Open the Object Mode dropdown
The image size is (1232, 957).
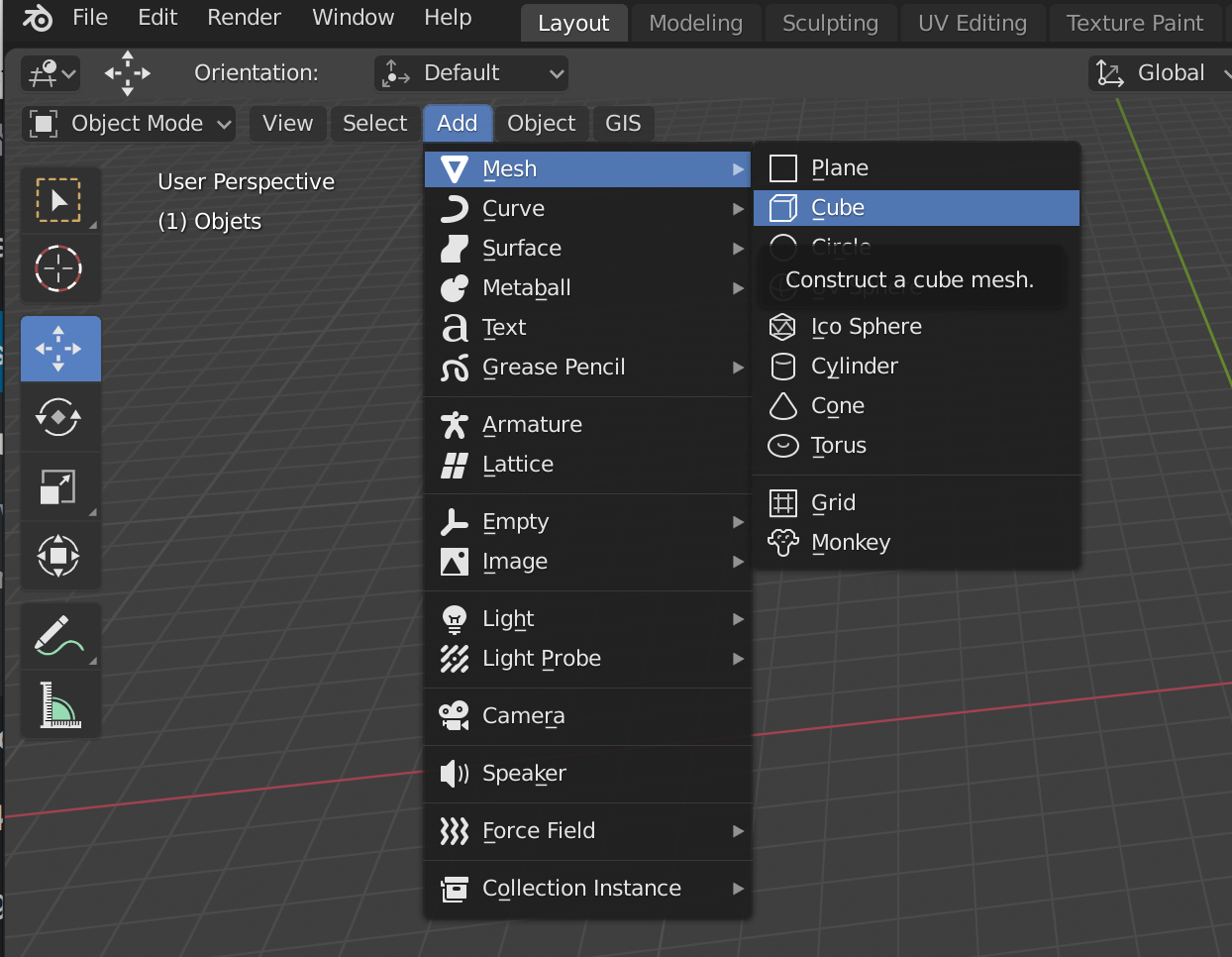(x=128, y=123)
